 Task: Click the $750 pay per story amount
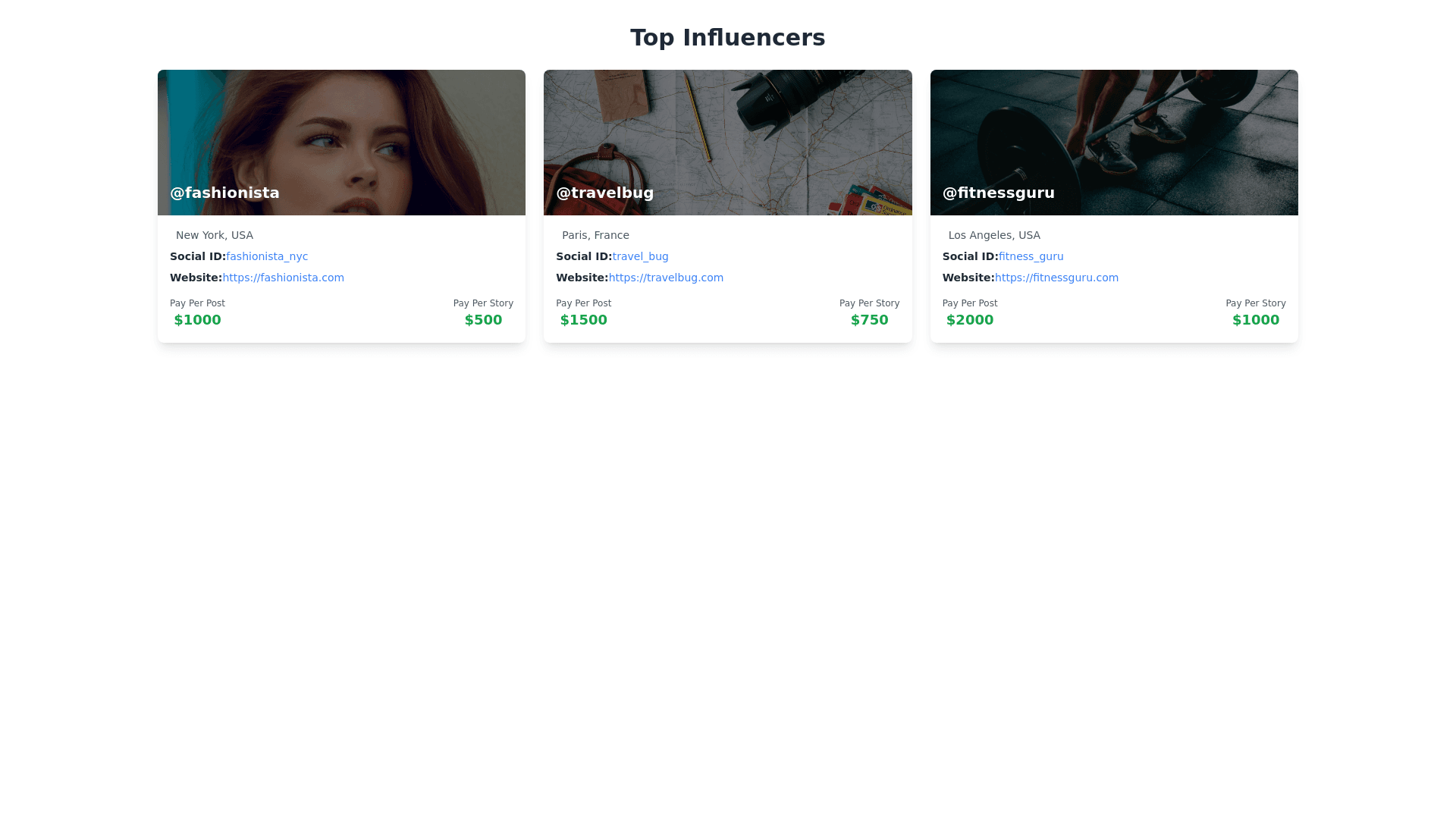click(869, 320)
